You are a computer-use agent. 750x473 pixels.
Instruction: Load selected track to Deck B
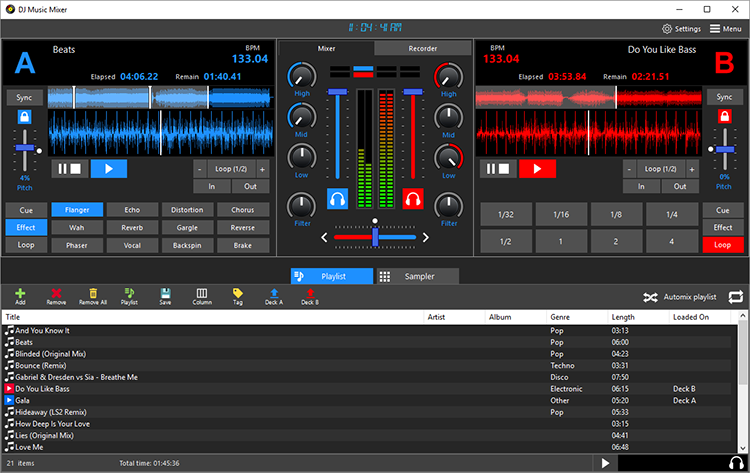[309, 295]
